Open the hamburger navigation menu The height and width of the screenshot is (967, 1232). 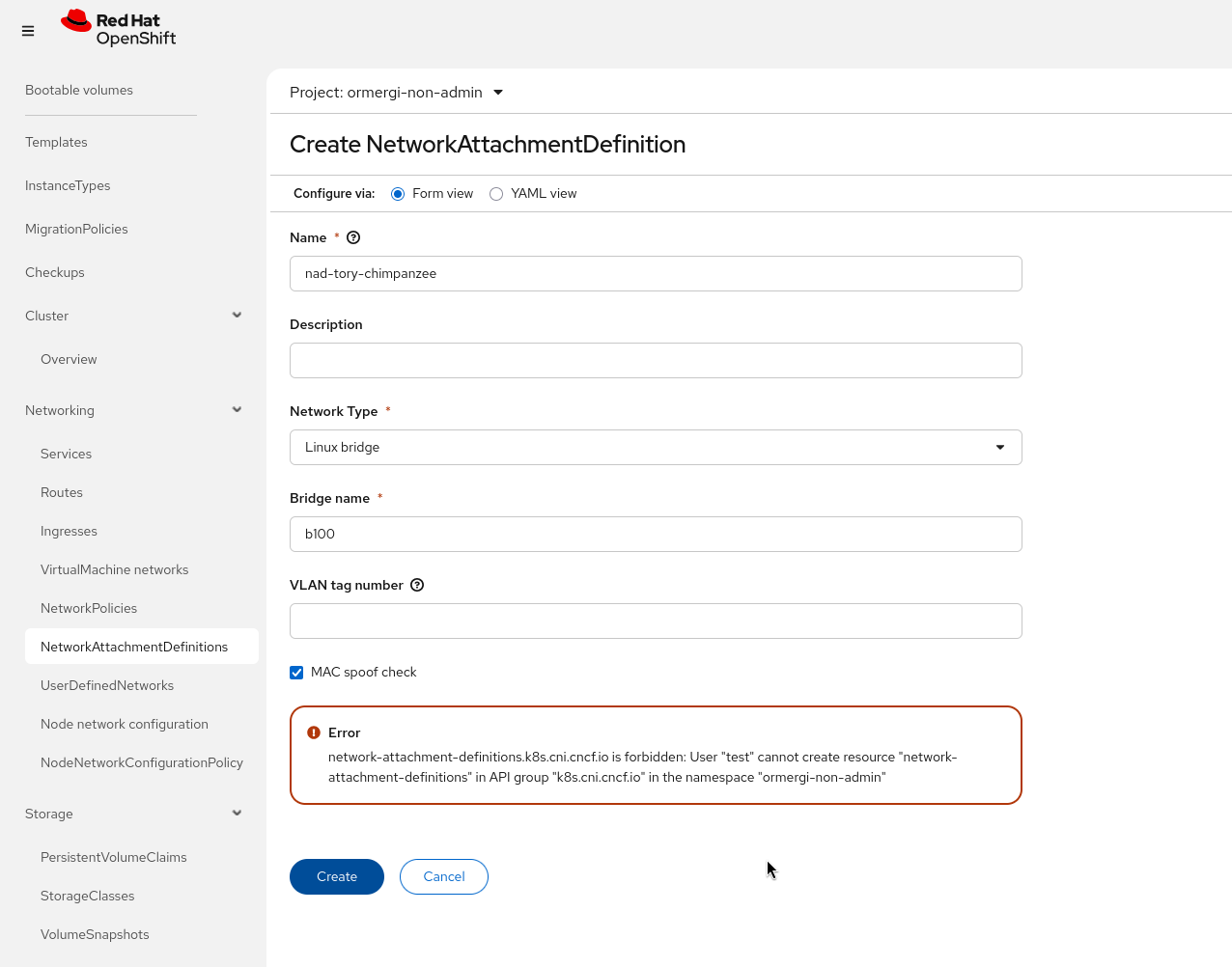(28, 31)
